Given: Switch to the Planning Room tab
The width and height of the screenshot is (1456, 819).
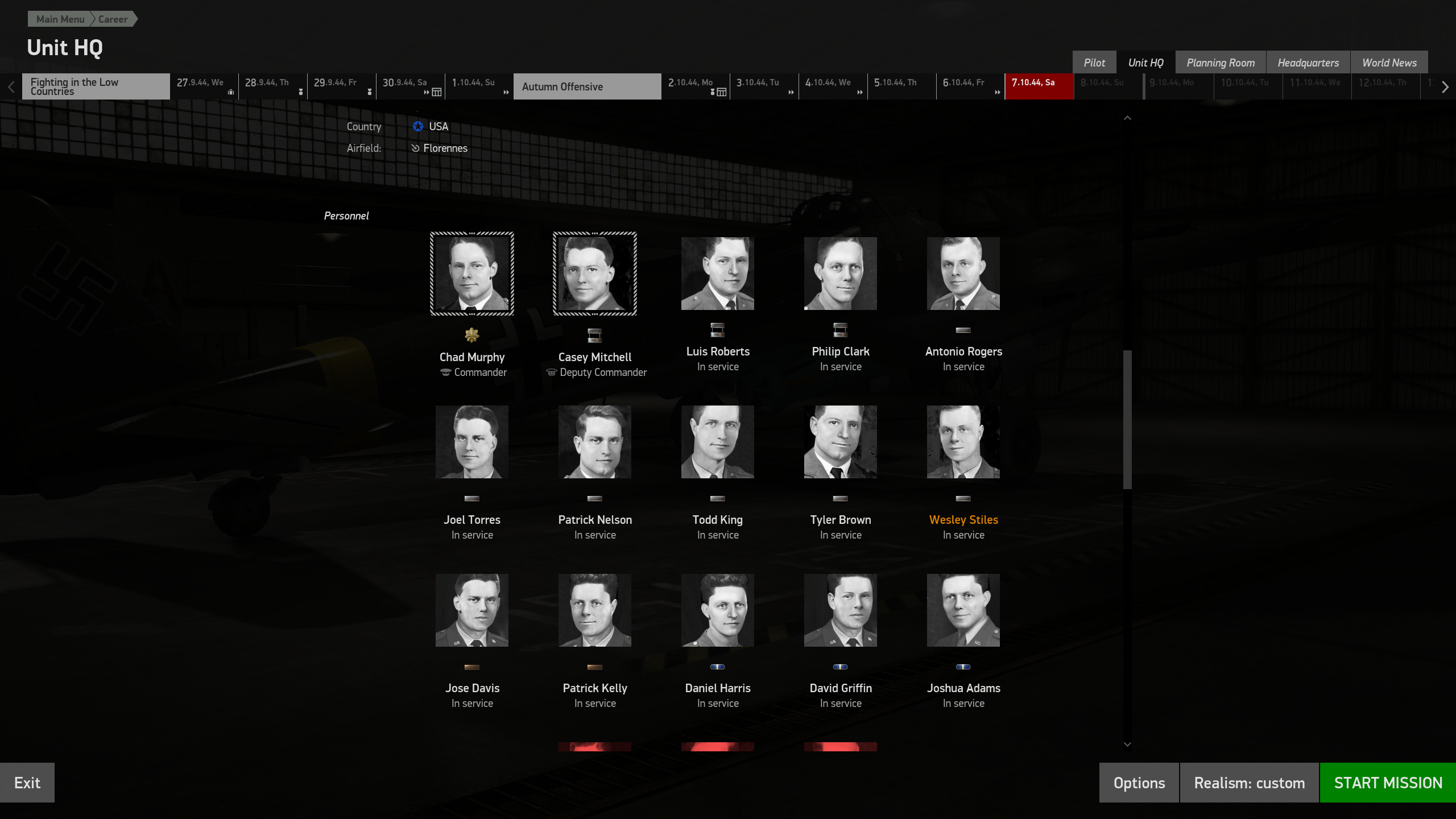Looking at the screenshot, I should 1221,63.
